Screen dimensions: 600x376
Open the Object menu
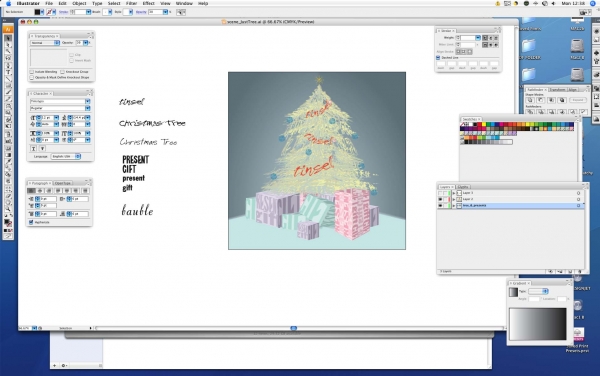pyautogui.click(x=79, y=3)
